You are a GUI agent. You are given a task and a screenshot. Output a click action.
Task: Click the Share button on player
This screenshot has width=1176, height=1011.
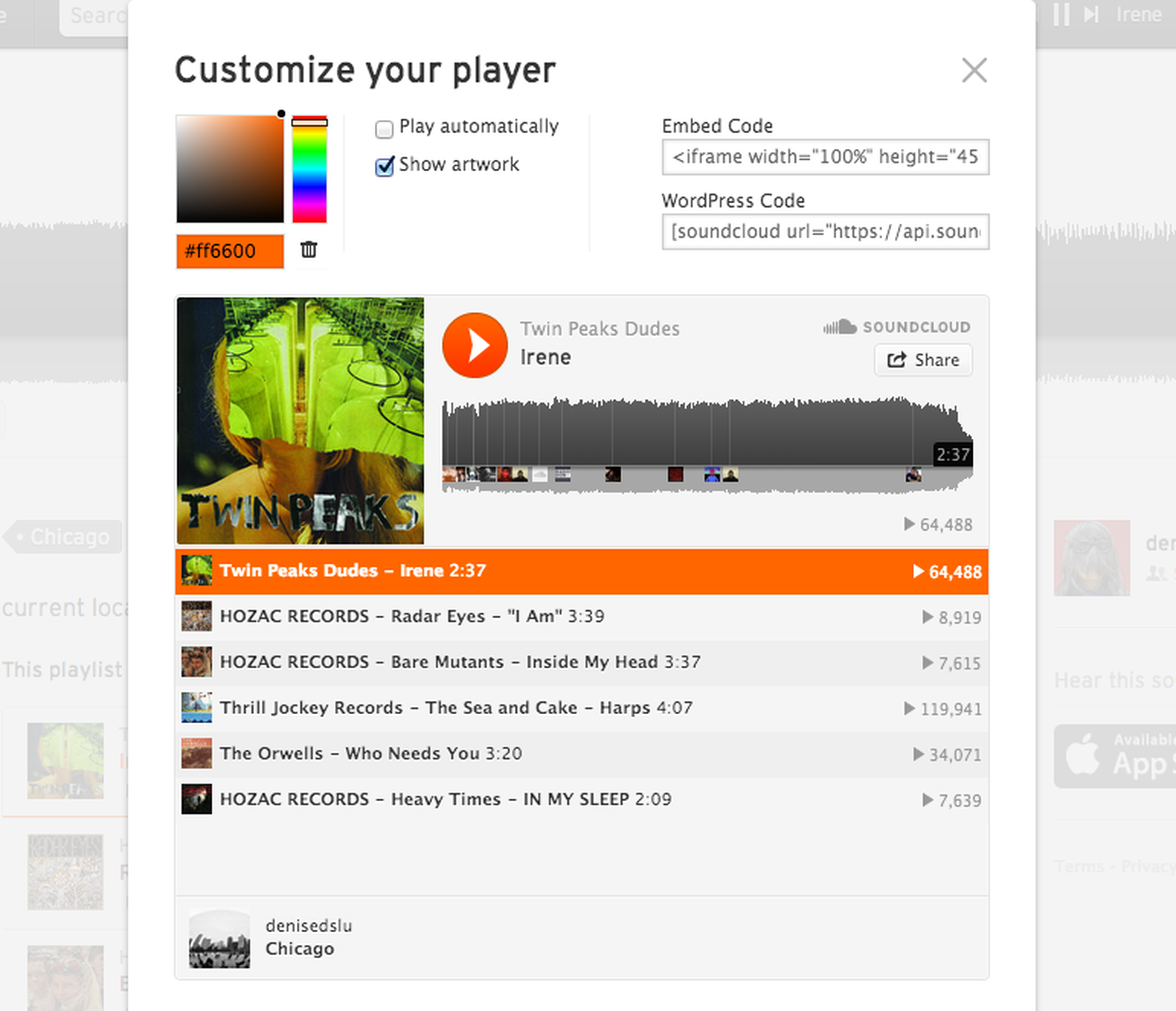(x=922, y=360)
